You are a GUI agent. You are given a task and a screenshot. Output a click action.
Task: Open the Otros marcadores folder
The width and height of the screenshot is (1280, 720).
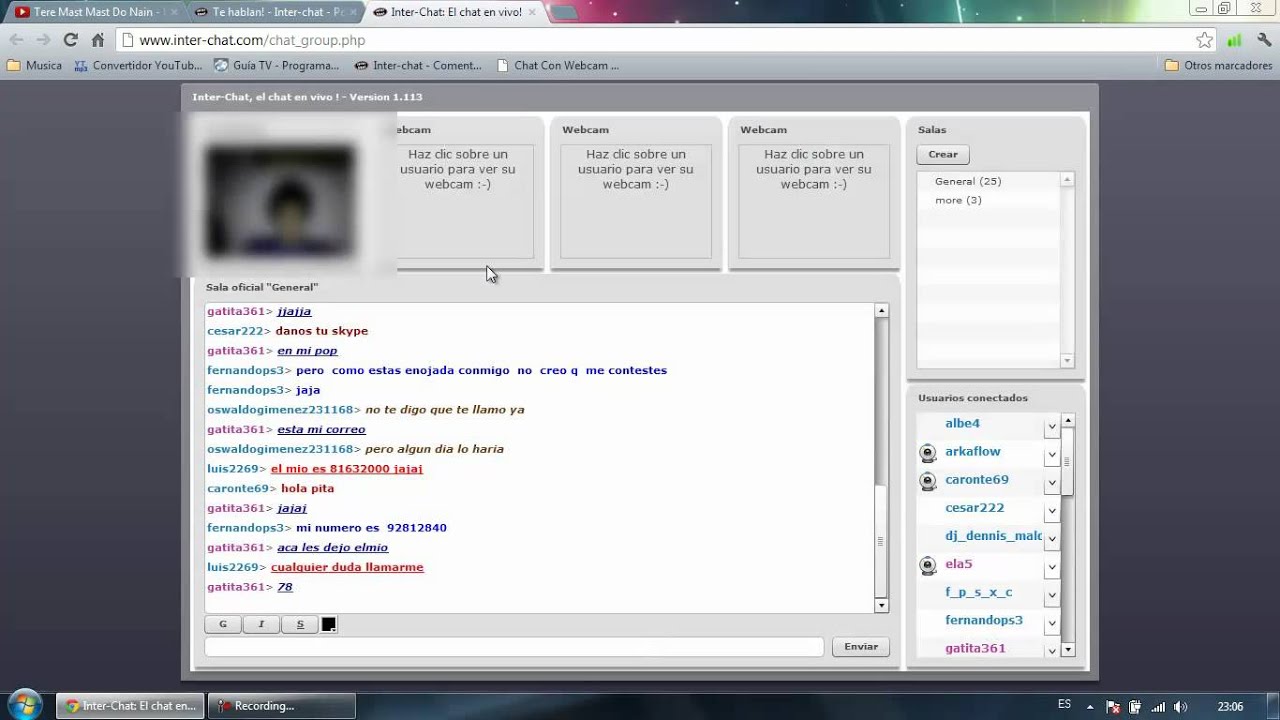point(1218,65)
